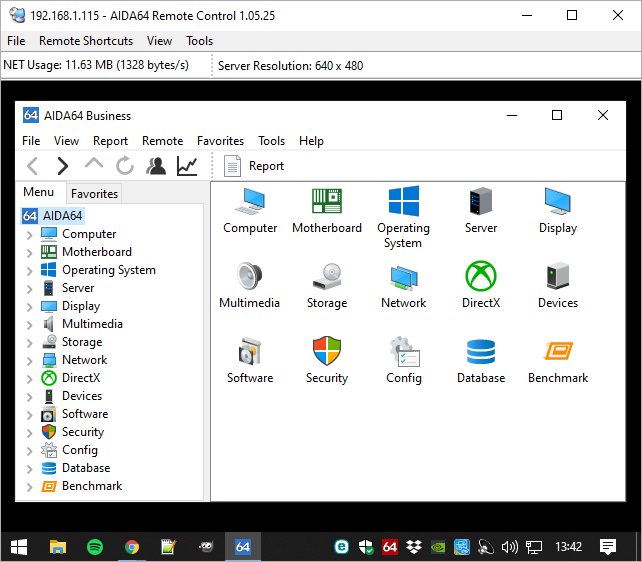
Task: Expand the Multimedia tree node
Action: (x=29, y=325)
